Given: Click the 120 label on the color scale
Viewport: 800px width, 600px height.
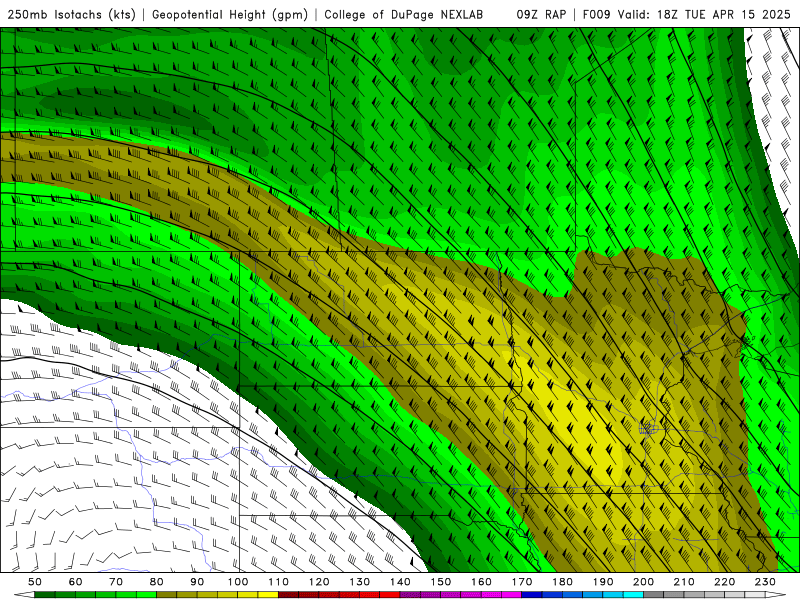Looking at the screenshot, I should click(x=319, y=582).
